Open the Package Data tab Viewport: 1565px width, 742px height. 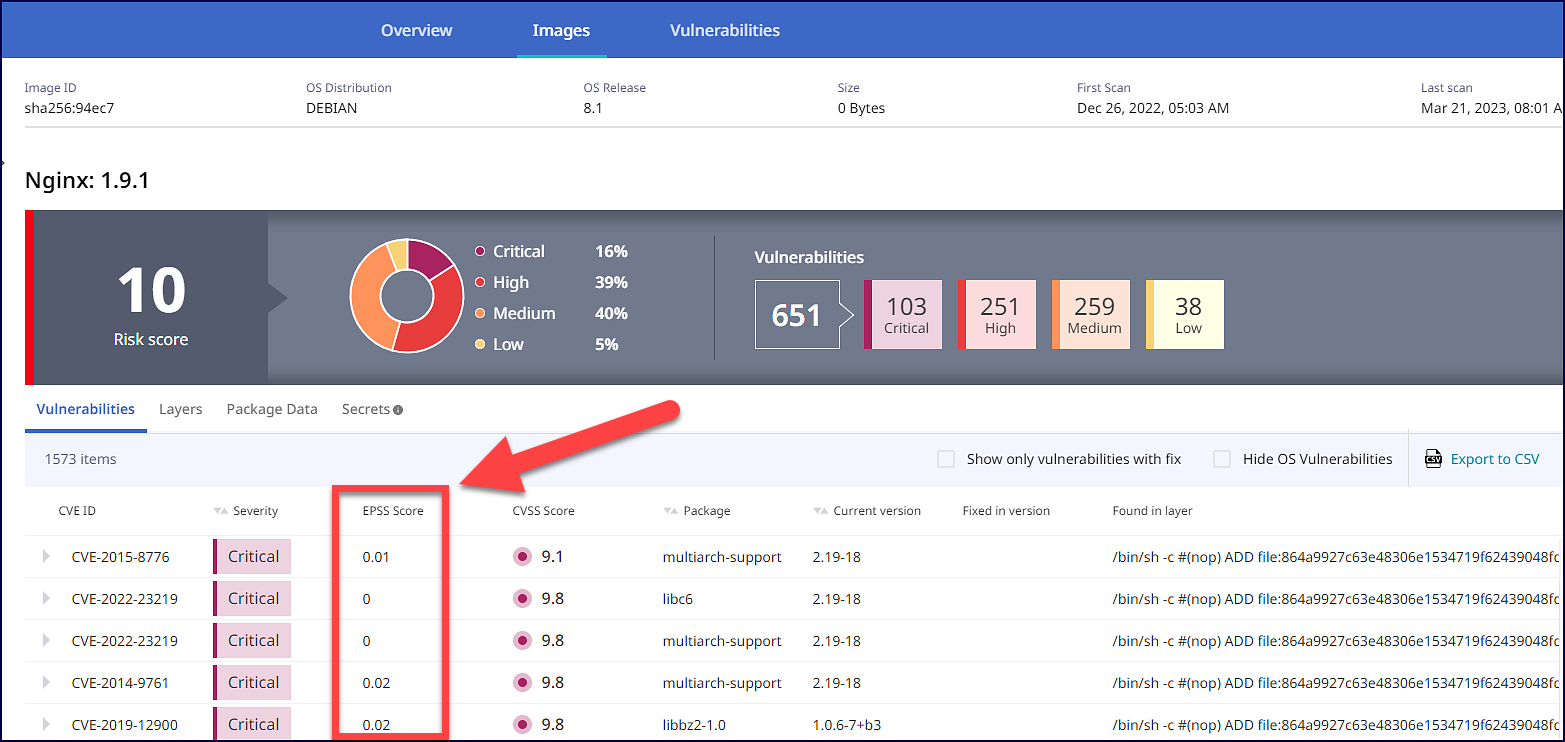coord(271,409)
